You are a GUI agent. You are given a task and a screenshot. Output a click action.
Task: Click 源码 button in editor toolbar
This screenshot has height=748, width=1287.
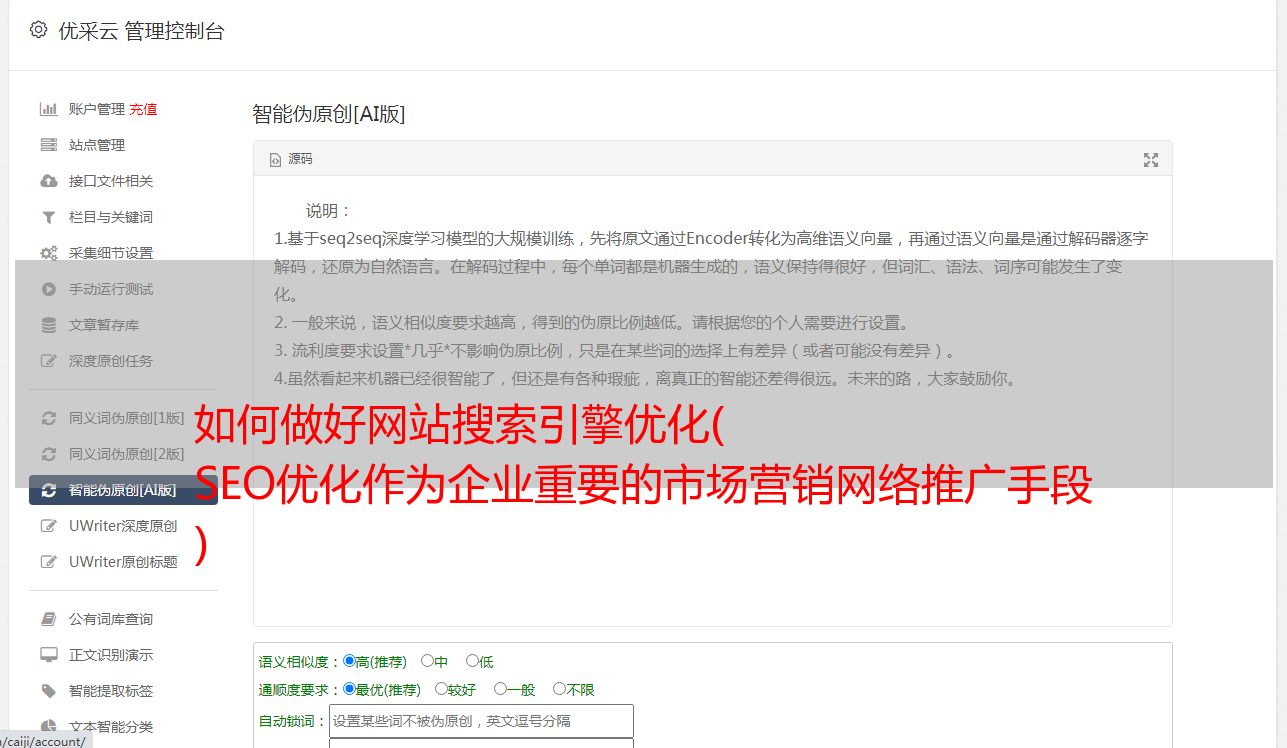(x=291, y=160)
